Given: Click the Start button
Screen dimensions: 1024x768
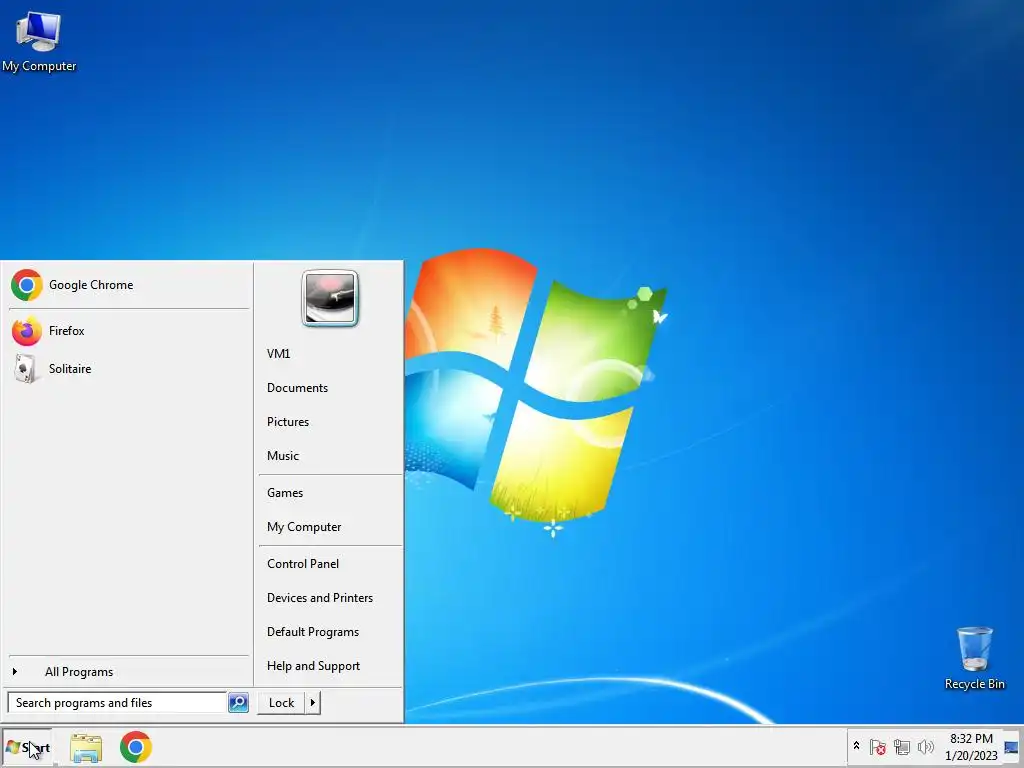Looking at the screenshot, I should point(27,747).
